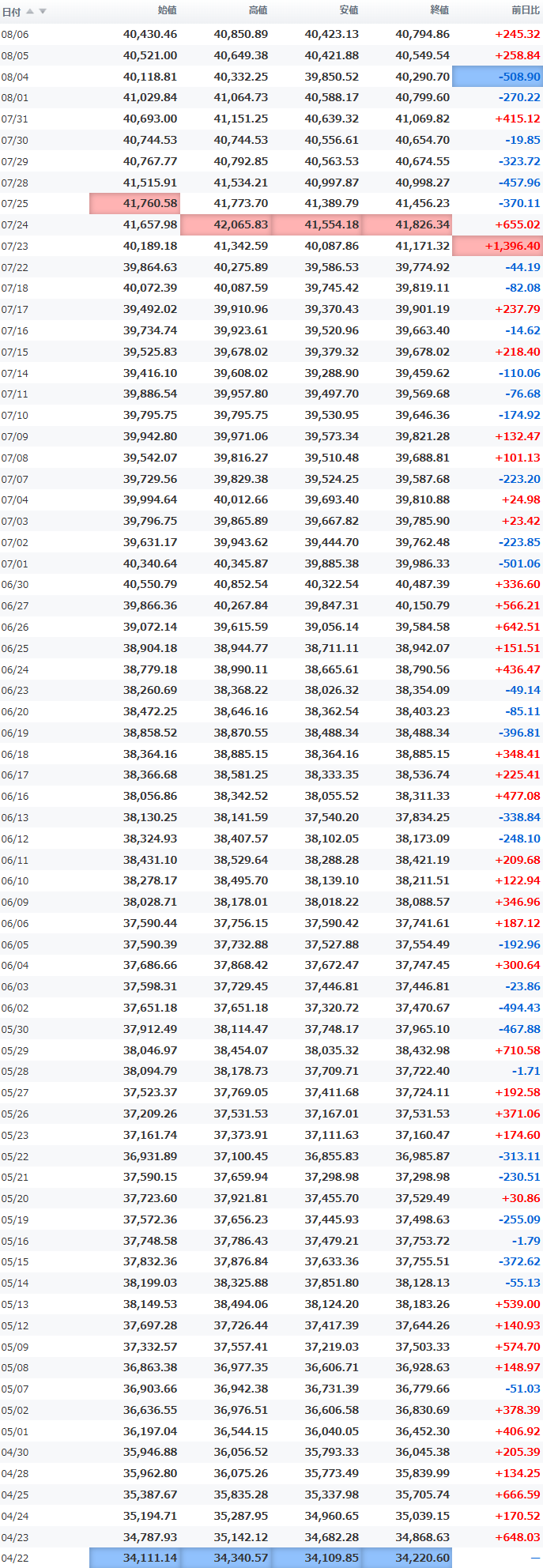Sort dates descending with the down arrow
The image size is (543, 1568).
[x=43, y=11]
